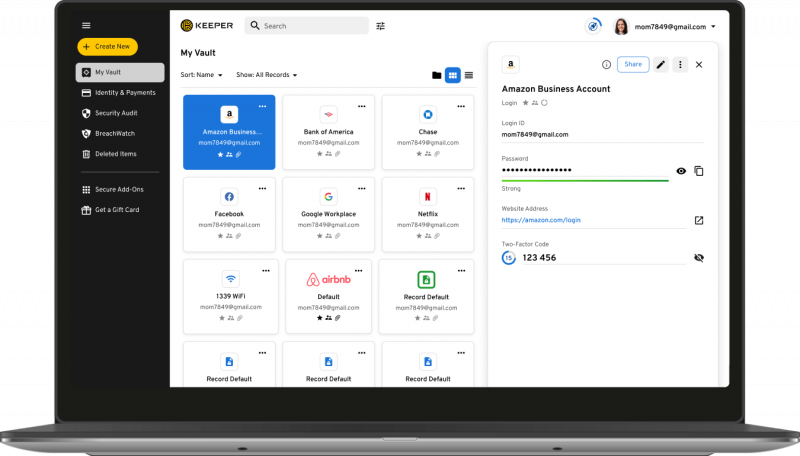Viewport: 800px width, 456px height.
Task: Open Security Audit
Action: [110, 113]
